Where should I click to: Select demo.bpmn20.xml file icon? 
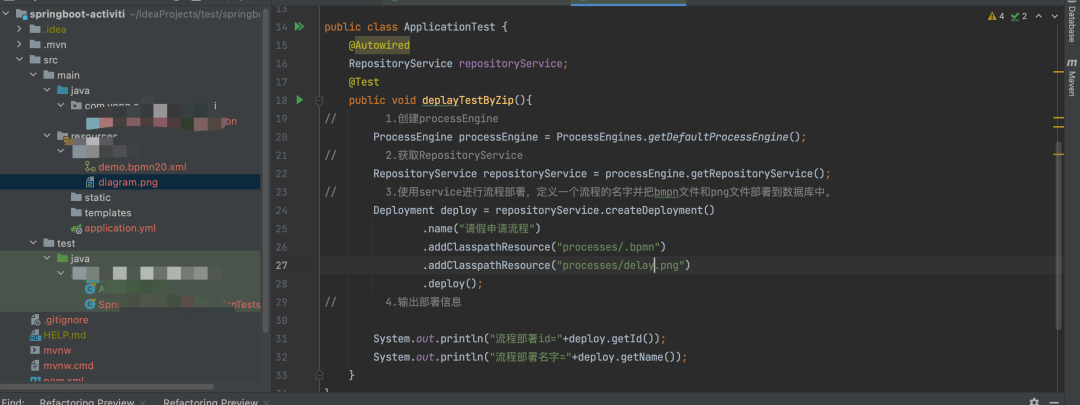[90, 167]
